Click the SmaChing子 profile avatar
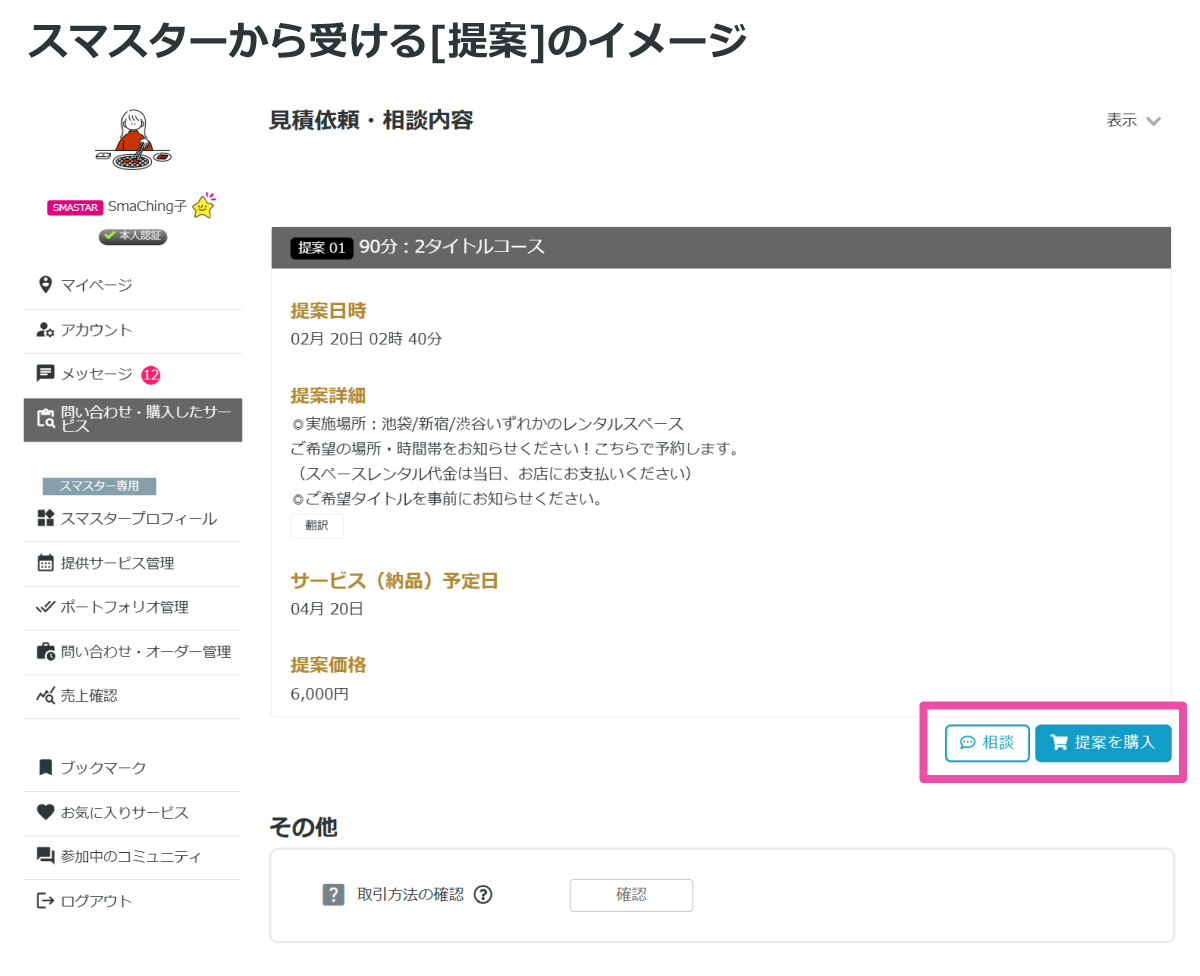This screenshot has width=1200, height=976. click(x=133, y=140)
